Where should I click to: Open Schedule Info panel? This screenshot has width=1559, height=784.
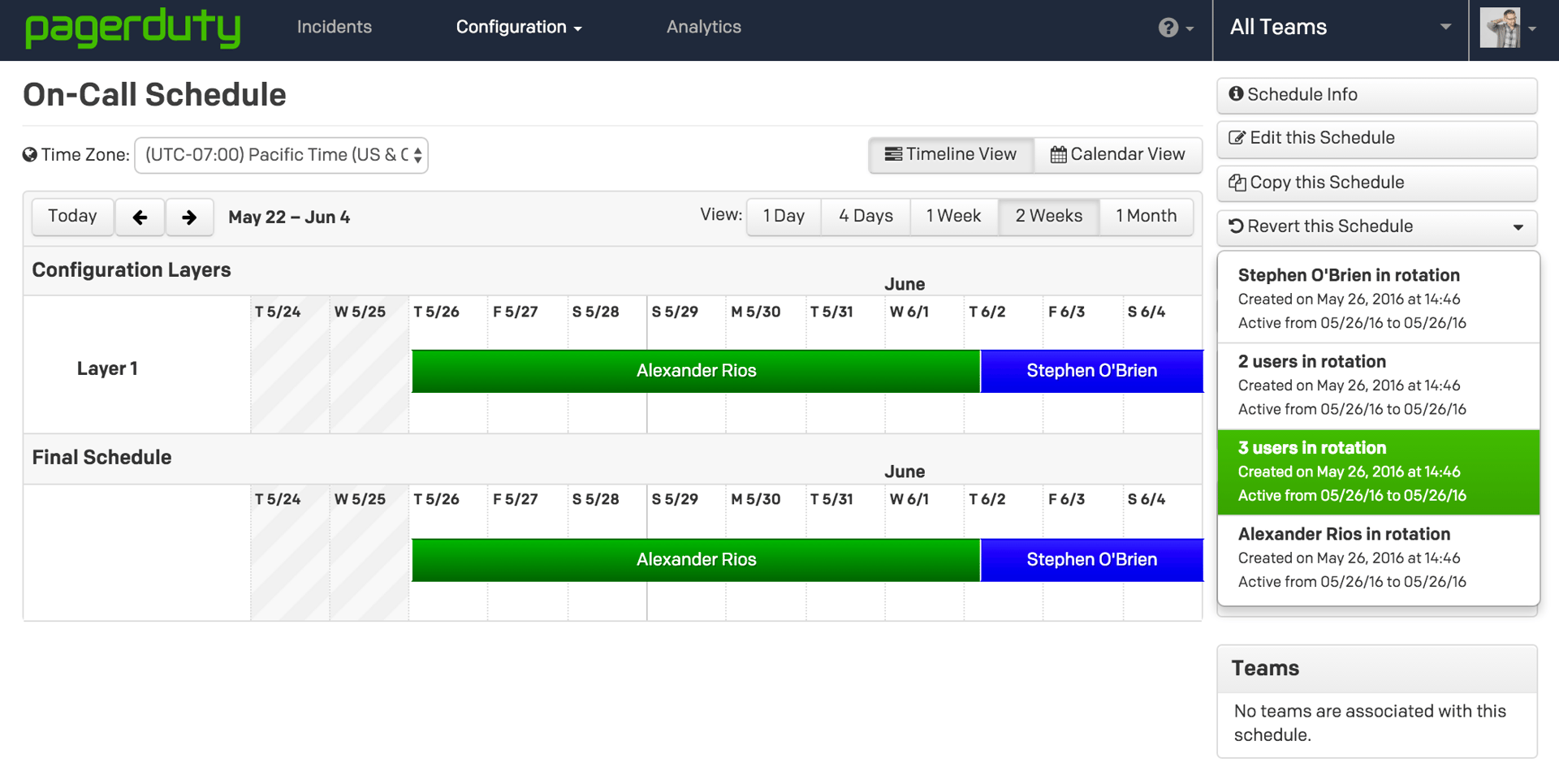(1376, 95)
